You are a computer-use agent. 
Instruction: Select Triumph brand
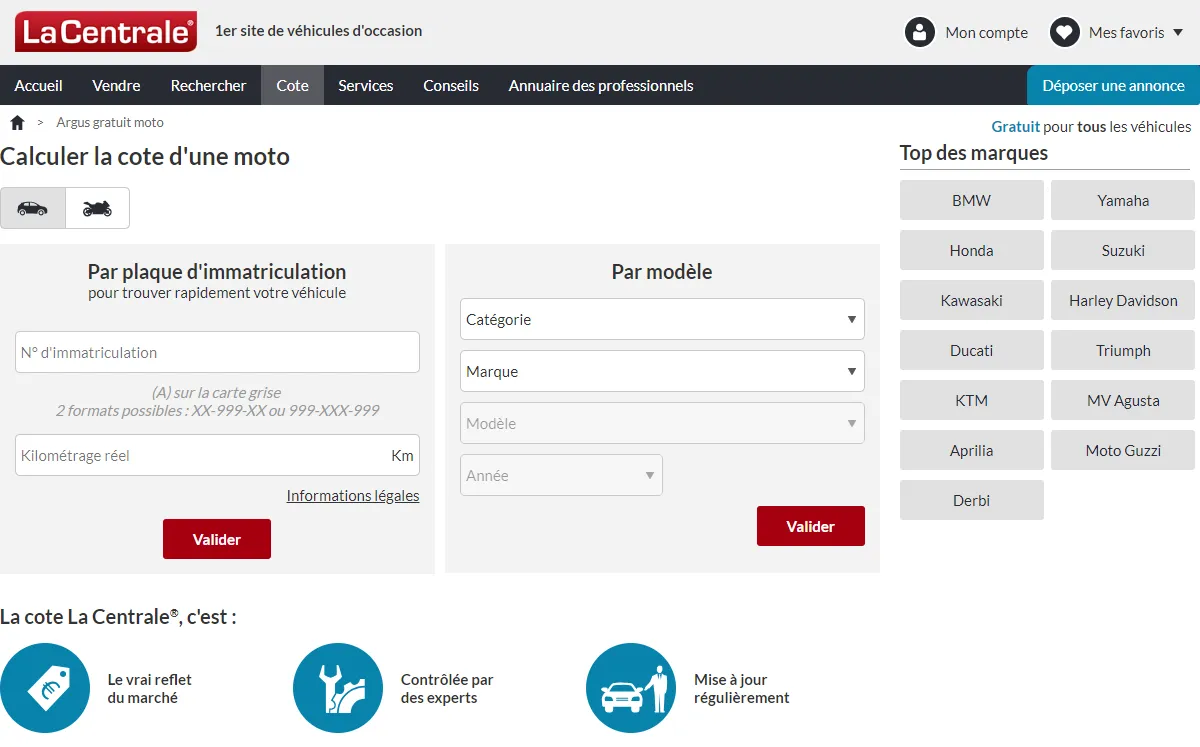point(1123,350)
